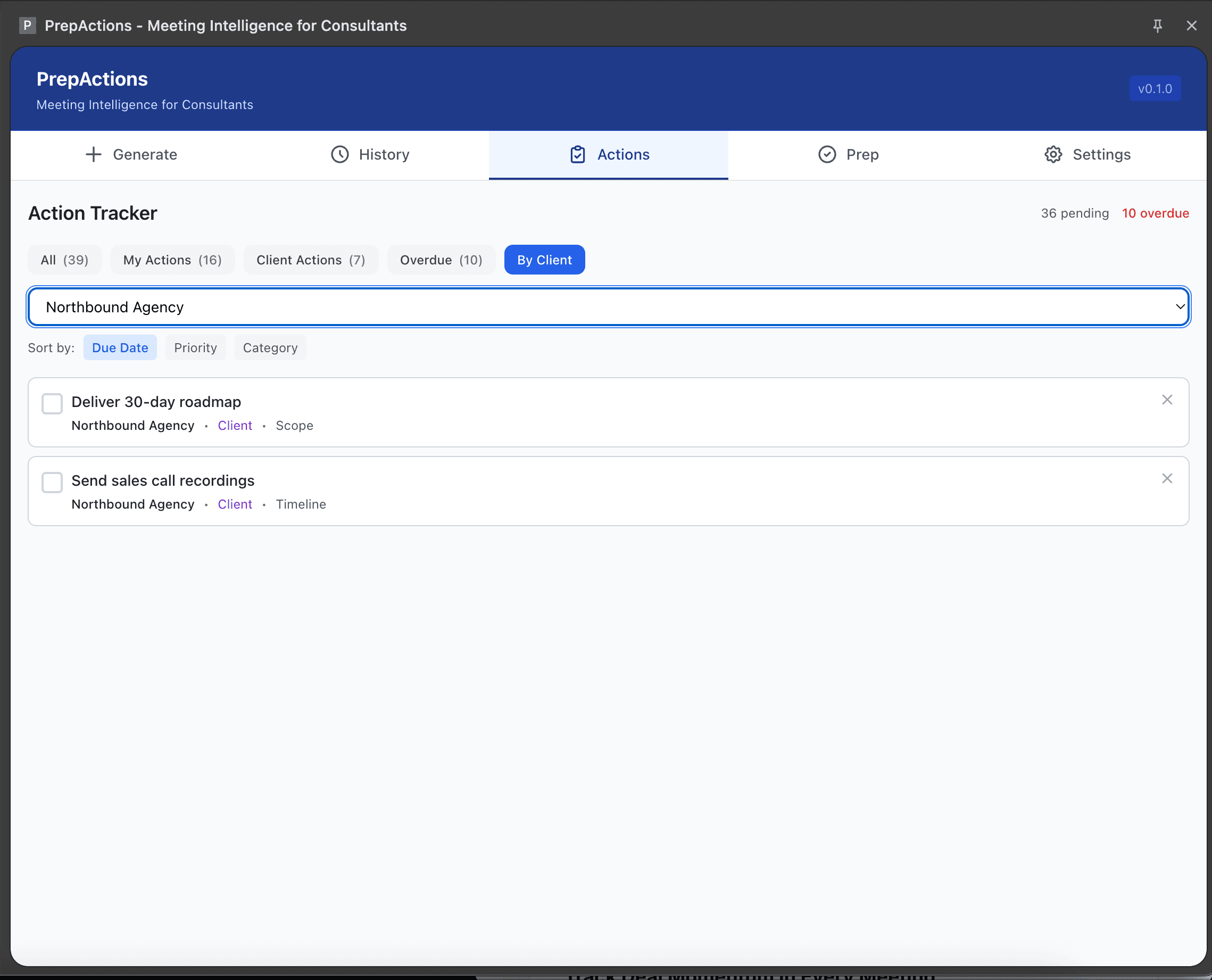The image size is (1212, 980).
Task: Switch to the Prep tab
Action: (849, 154)
